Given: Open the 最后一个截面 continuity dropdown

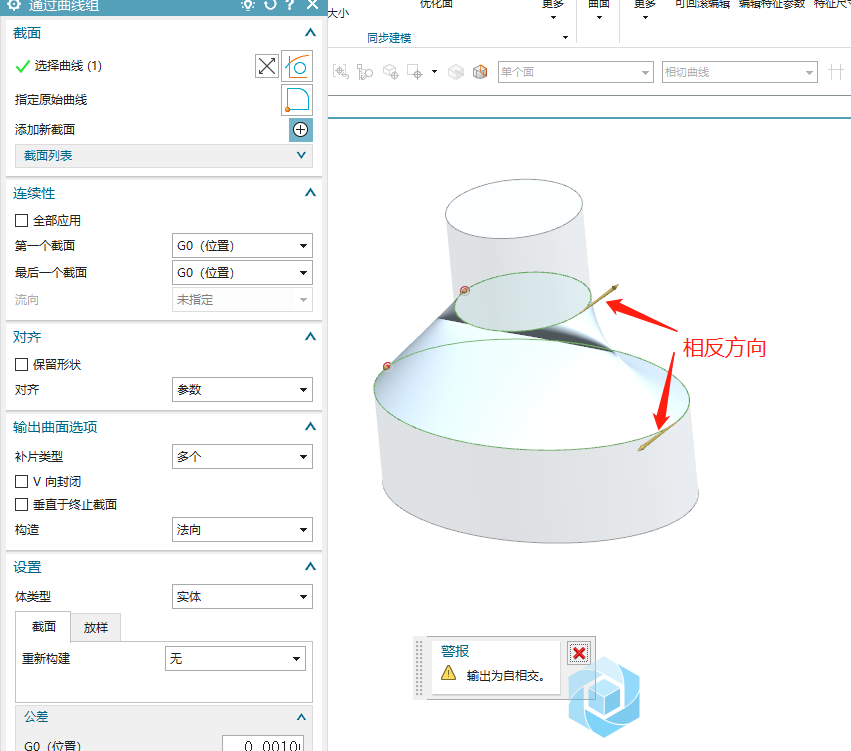Looking at the screenshot, I should pyautogui.click(x=242, y=272).
